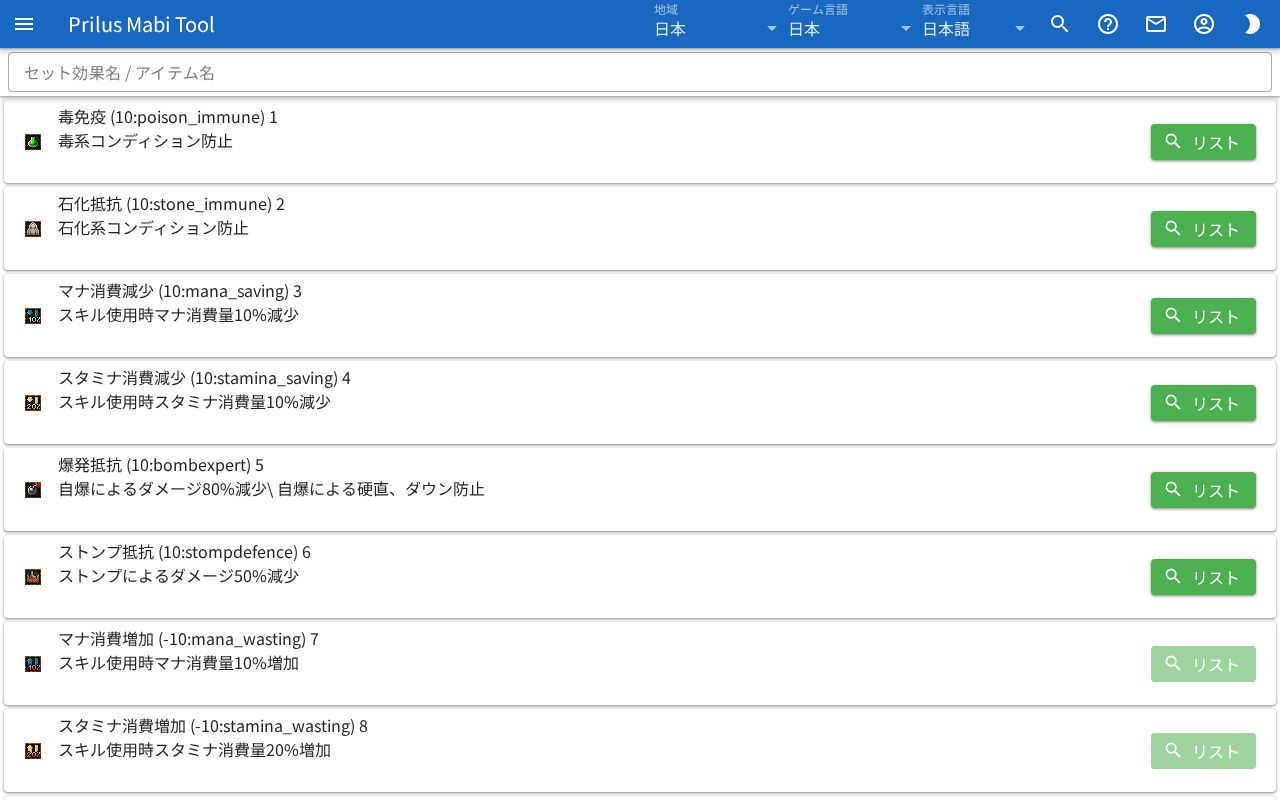The image size is (1280, 800).
Task: Open the hamburger navigation menu
Action: (x=24, y=24)
